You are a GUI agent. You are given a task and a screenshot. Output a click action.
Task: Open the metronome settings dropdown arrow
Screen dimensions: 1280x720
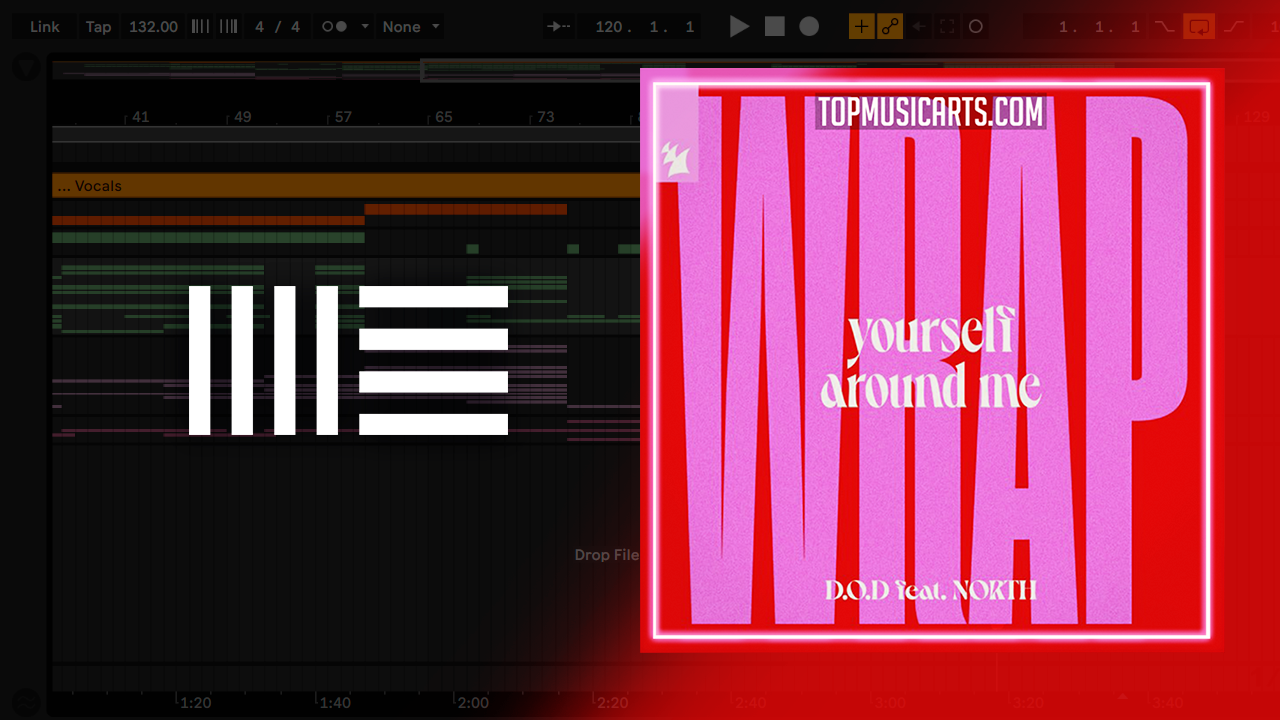click(x=365, y=27)
